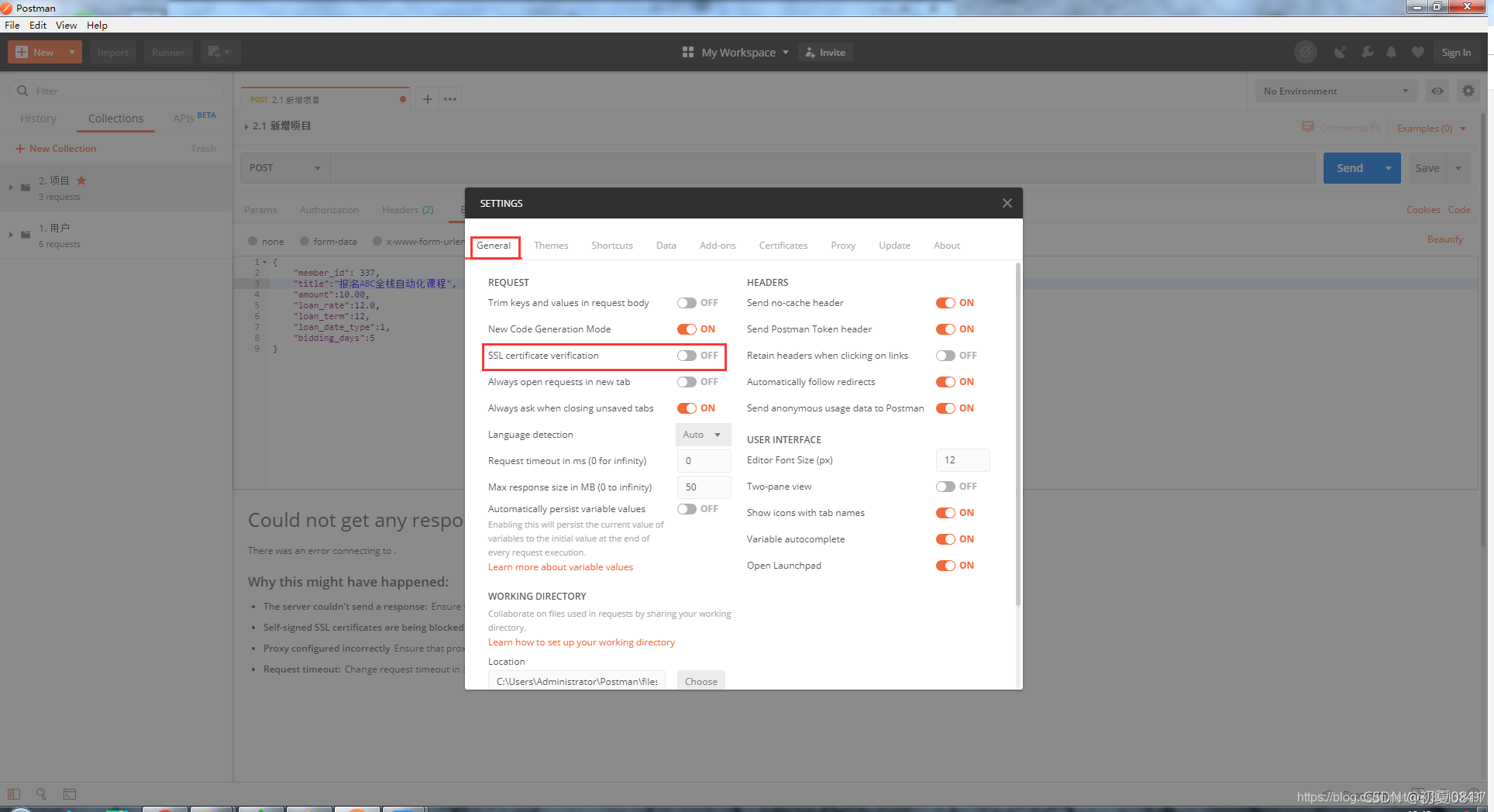The height and width of the screenshot is (812, 1494).
Task: Click the sync status icon in the header
Action: coord(1306,52)
